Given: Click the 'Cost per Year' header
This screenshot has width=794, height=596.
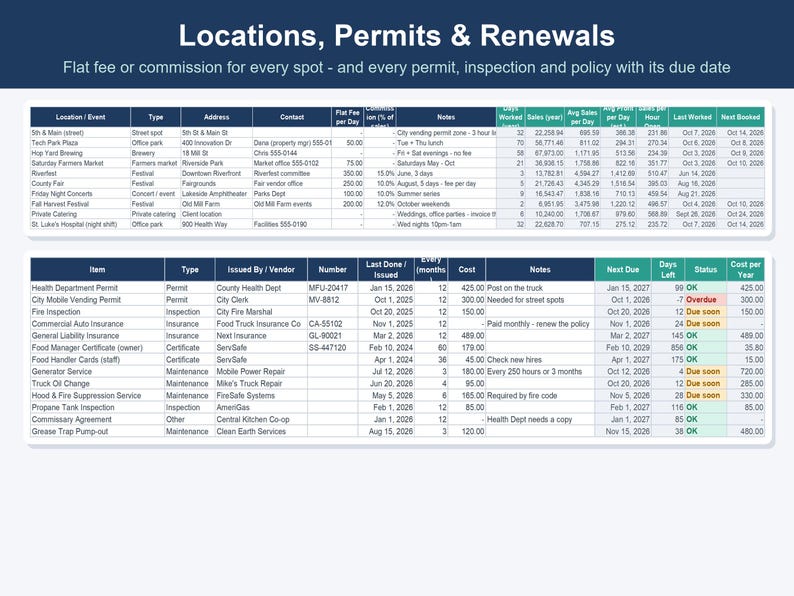Looking at the screenshot, I should 745,269.
